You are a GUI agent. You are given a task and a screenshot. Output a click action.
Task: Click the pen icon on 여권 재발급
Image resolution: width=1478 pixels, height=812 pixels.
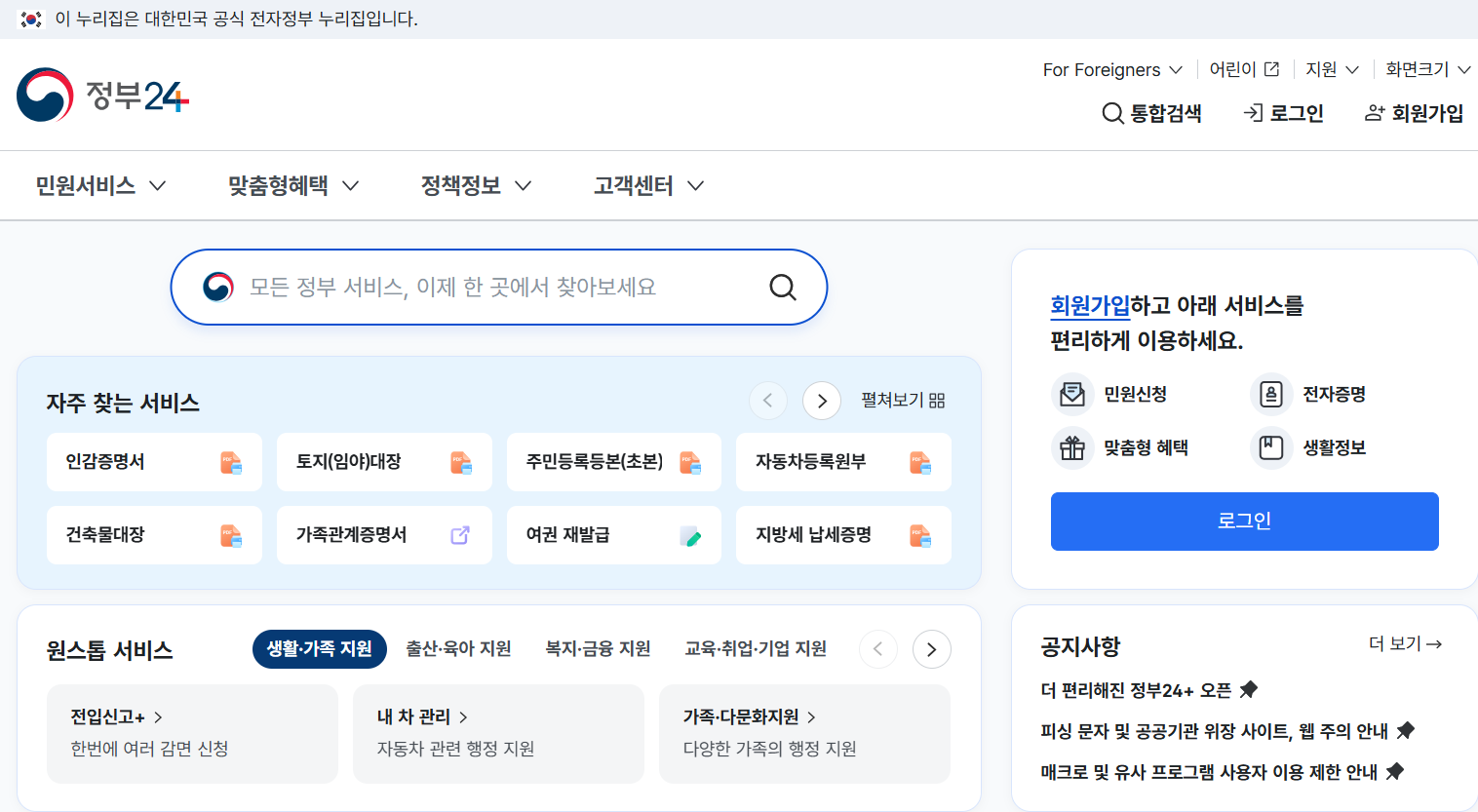(x=692, y=535)
